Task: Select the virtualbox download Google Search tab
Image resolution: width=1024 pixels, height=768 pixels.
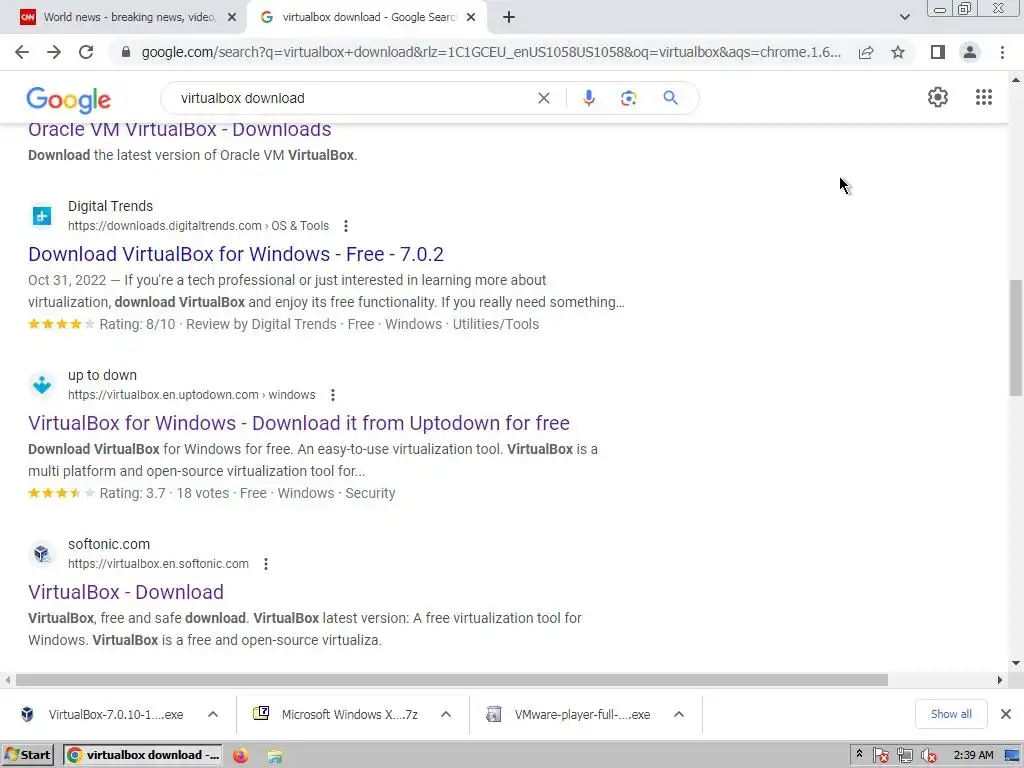Action: click(x=366, y=17)
